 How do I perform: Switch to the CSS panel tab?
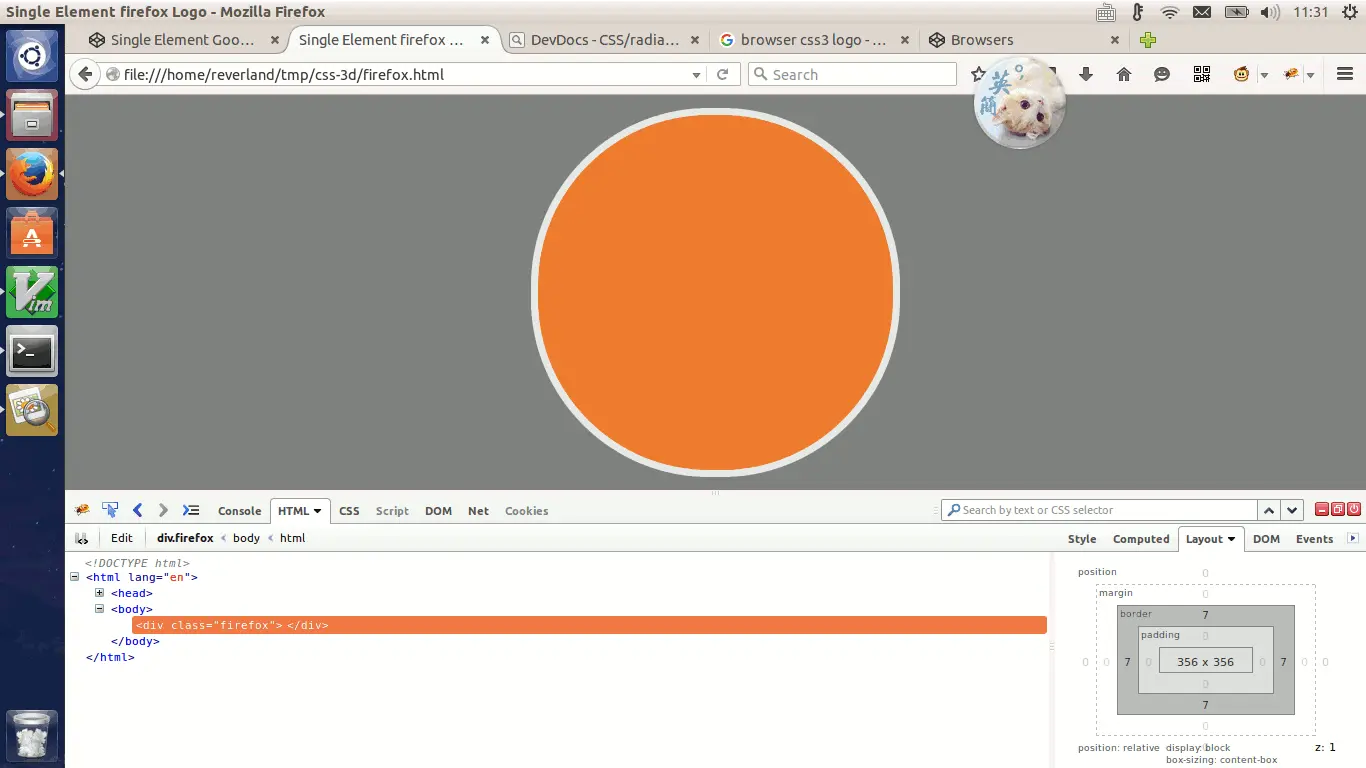[x=349, y=511]
